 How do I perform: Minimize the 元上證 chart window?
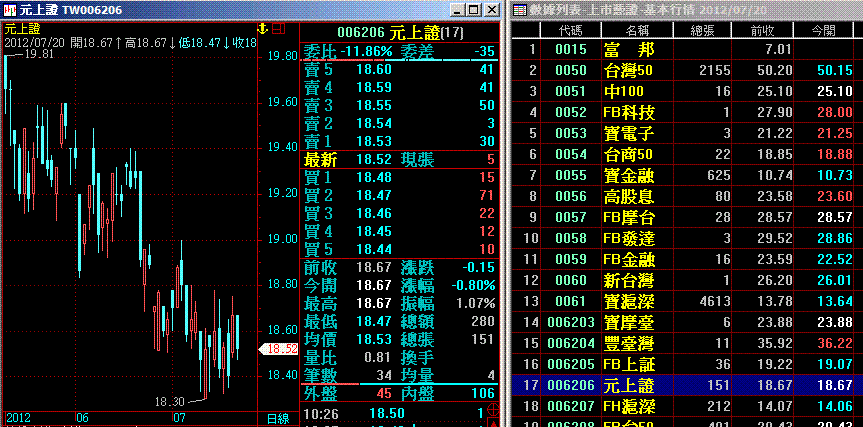458,9
